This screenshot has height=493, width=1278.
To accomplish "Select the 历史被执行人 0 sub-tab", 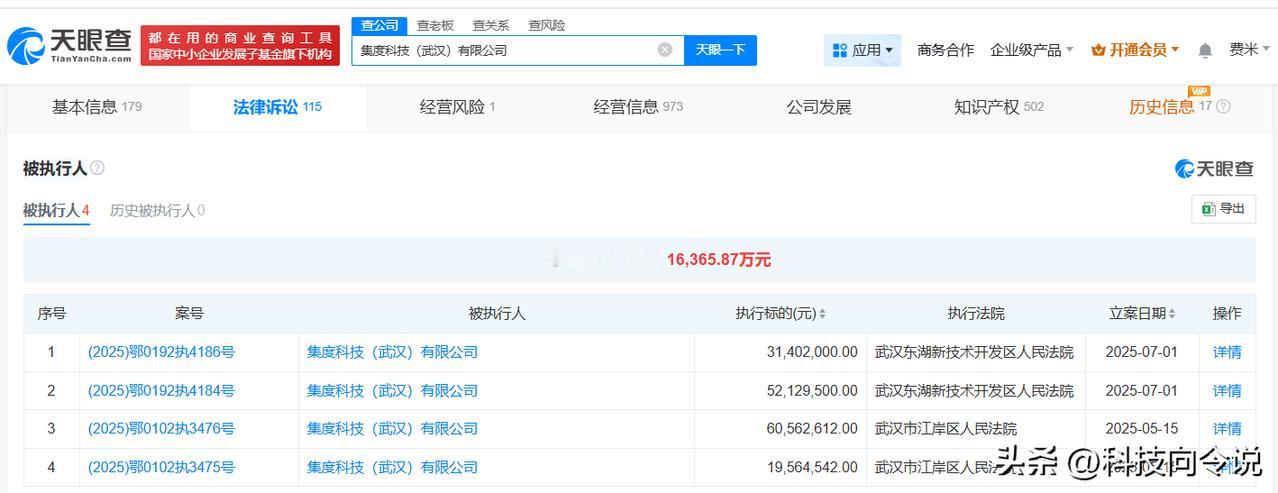I will (x=157, y=210).
